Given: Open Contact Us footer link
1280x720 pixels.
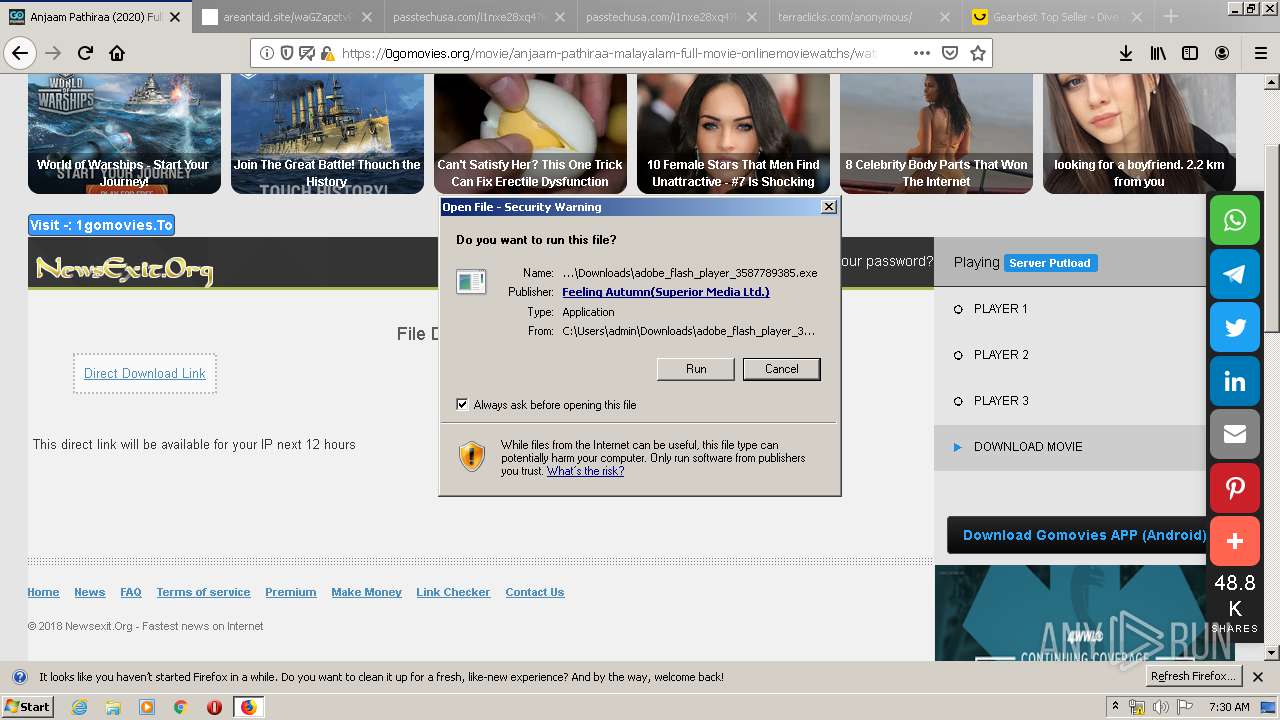Looking at the screenshot, I should pyautogui.click(x=534, y=592).
